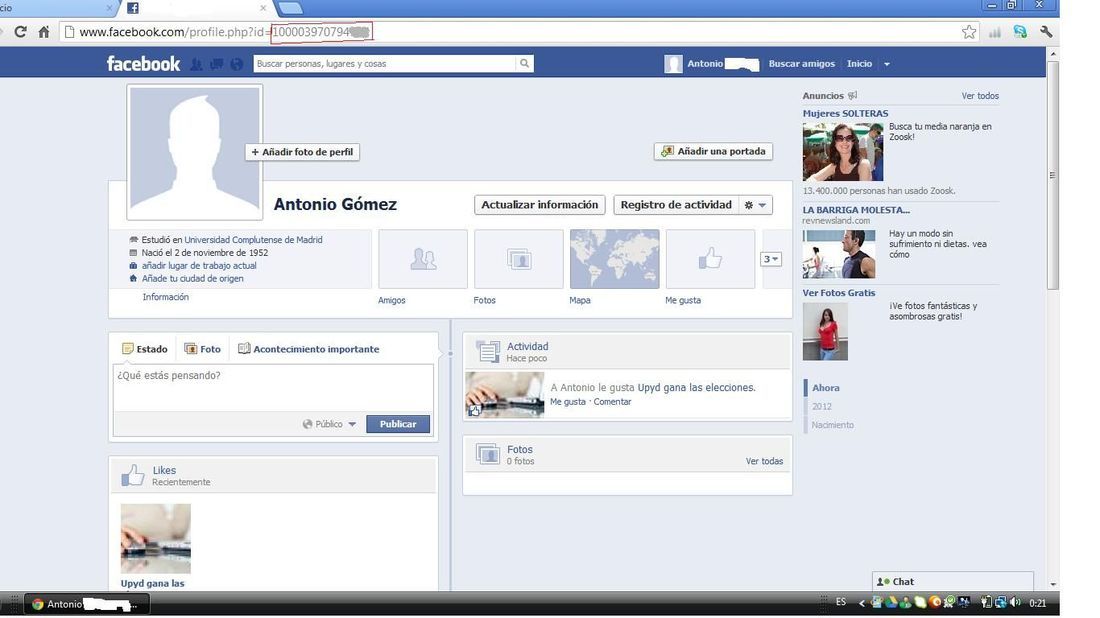Click Añade tu ciudad de origen link
The width and height of the screenshot is (1100, 618).
click(x=193, y=278)
